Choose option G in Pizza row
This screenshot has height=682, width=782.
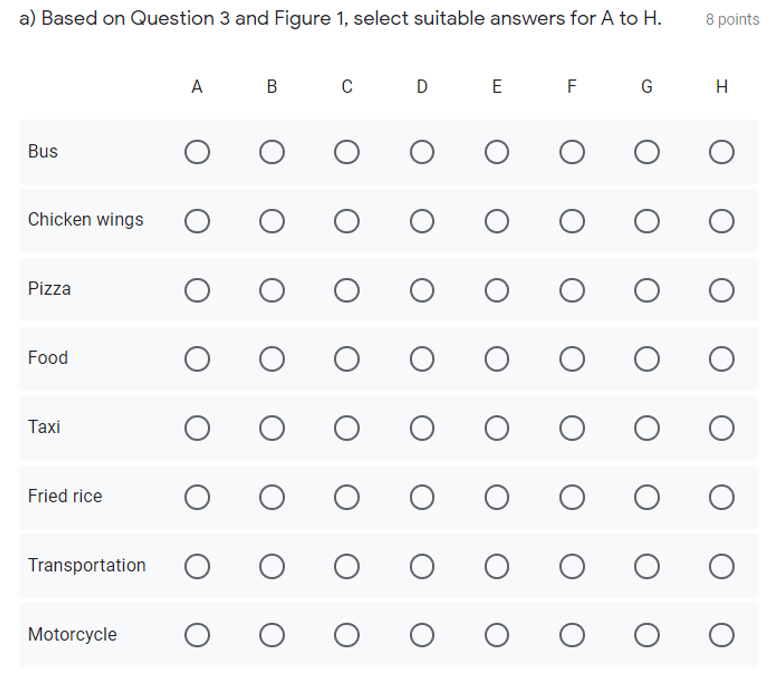(647, 290)
